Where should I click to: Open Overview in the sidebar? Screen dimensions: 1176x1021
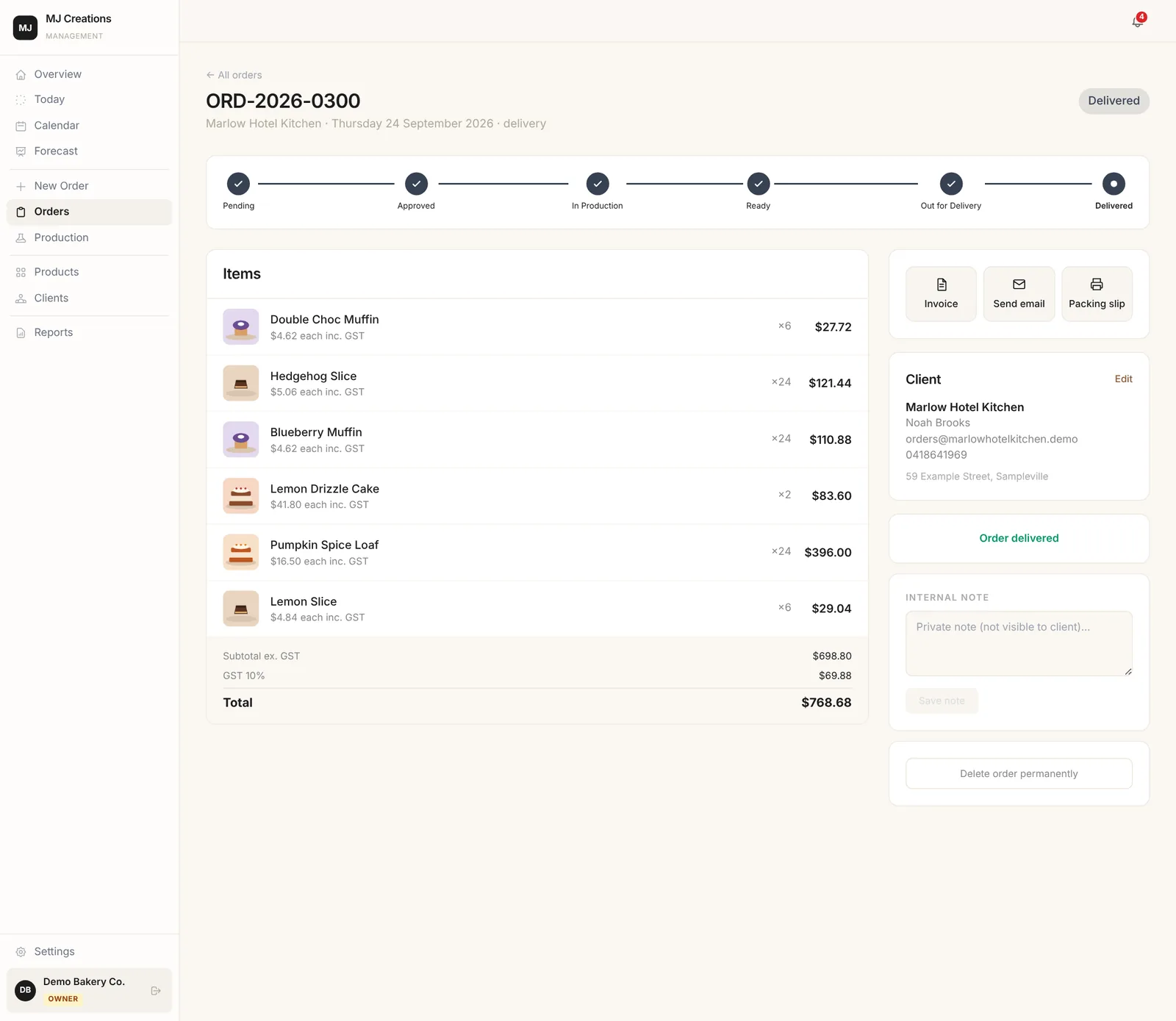[x=89, y=74]
